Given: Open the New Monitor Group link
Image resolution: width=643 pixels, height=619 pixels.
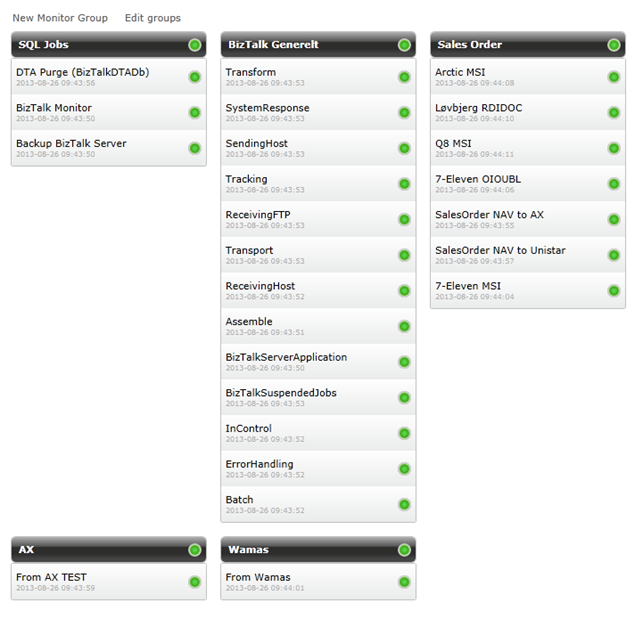Looking at the screenshot, I should coord(60,18).
